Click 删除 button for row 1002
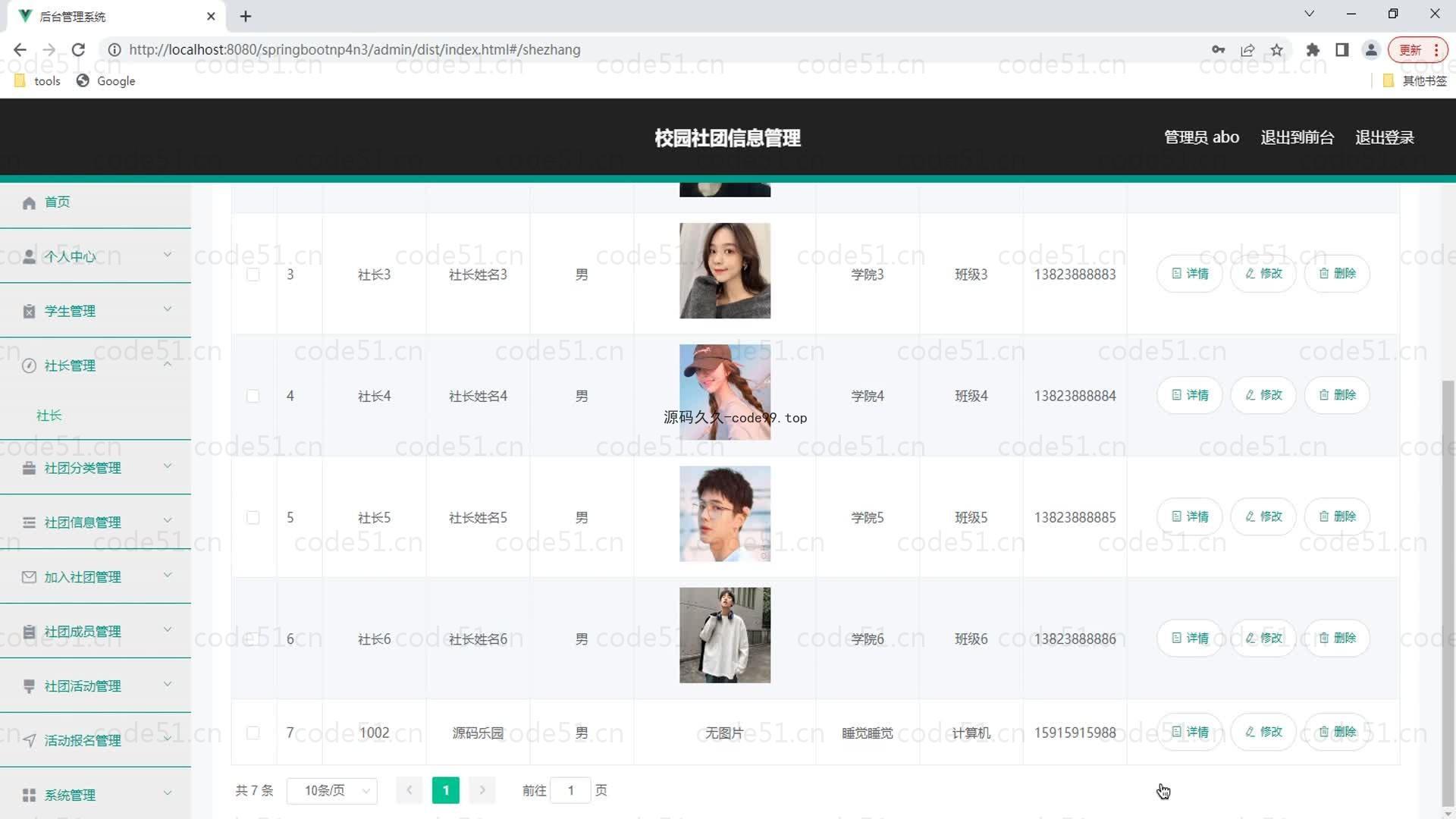1456x819 pixels. point(1337,732)
